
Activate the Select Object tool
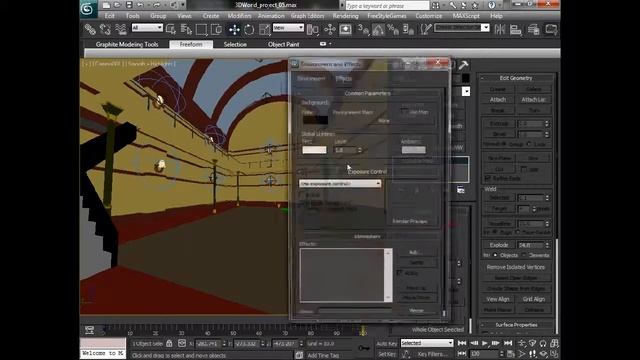[x=171, y=29]
